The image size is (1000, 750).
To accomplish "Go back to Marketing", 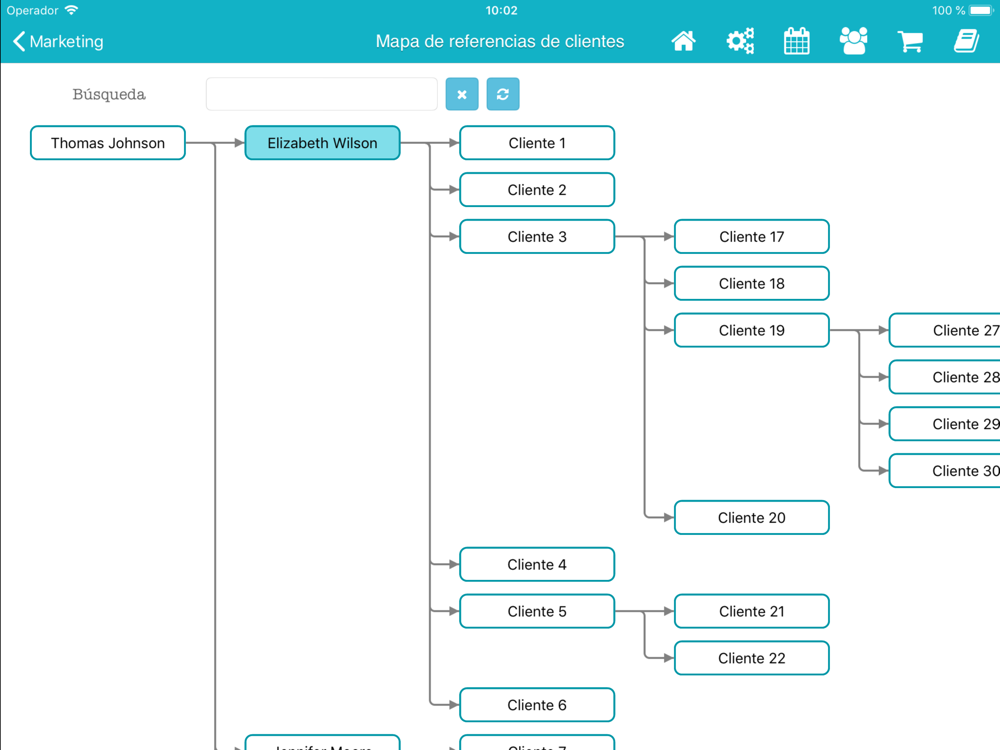I will coord(58,41).
